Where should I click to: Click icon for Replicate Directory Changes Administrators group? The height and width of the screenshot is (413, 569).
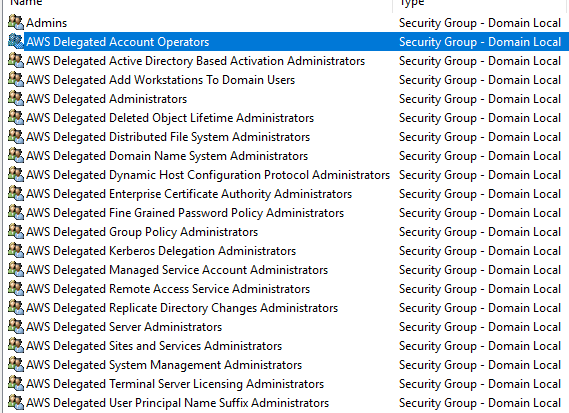[16, 307]
